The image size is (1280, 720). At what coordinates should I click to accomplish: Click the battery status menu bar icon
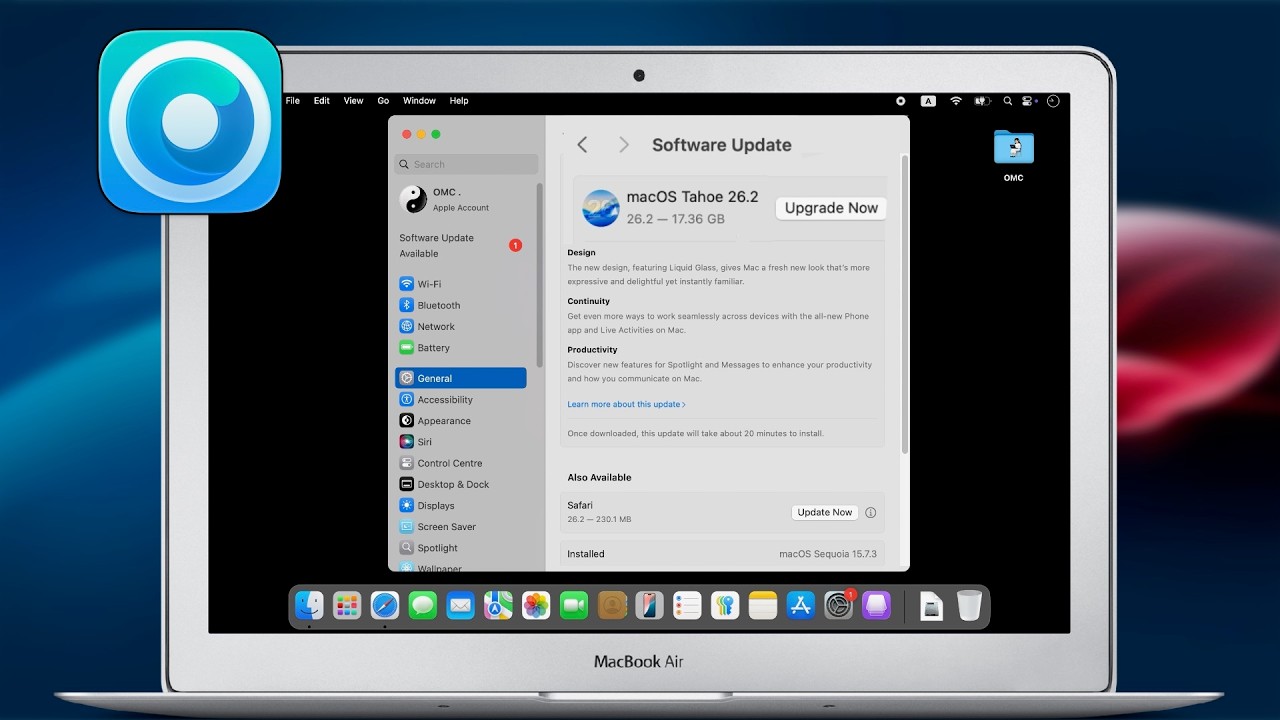point(983,101)
